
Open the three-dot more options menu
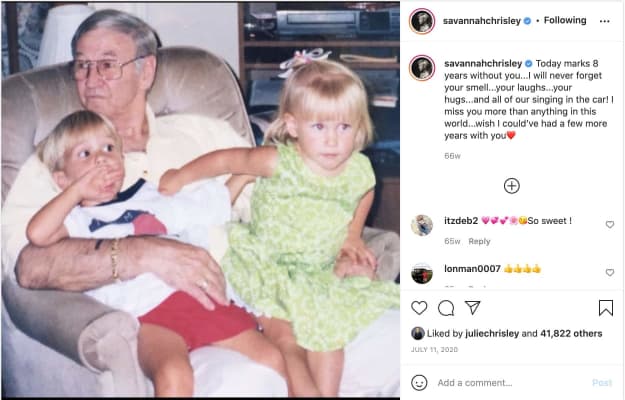click(605, 21)
